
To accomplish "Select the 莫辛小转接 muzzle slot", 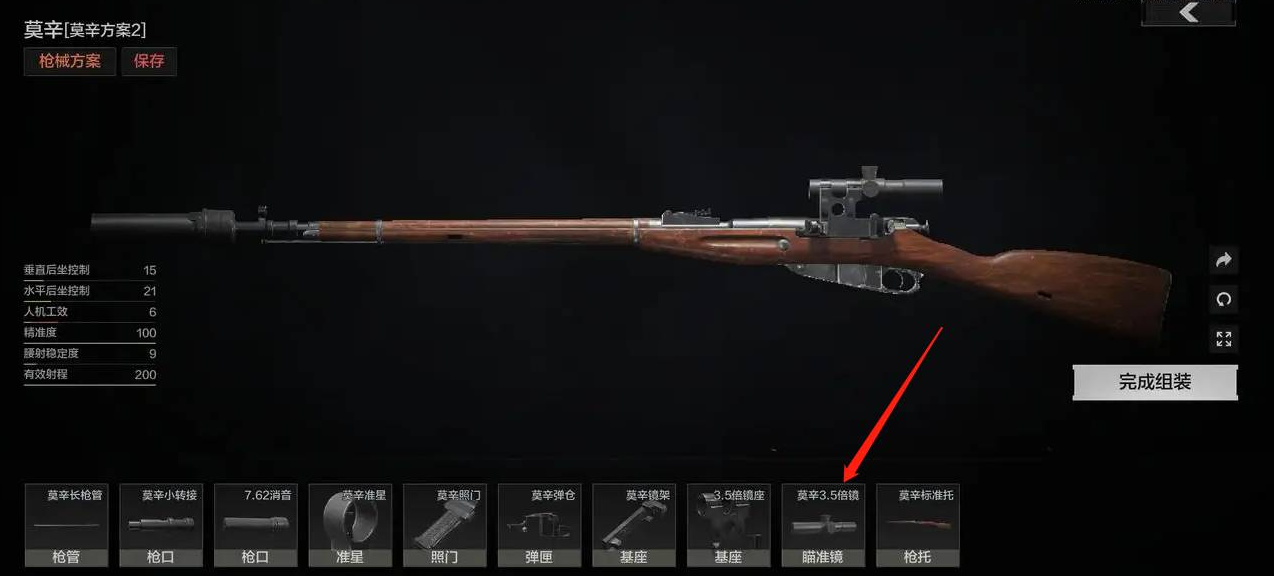I will 161,526.
